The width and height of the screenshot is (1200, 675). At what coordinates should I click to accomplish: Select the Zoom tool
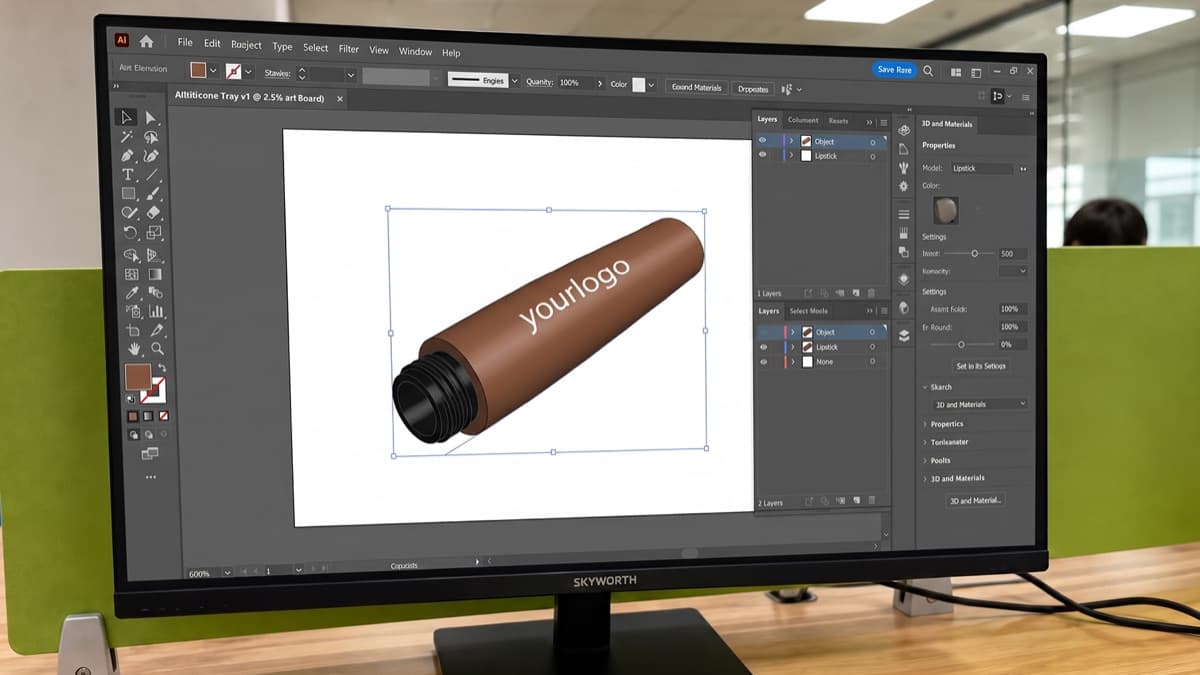tap(157, 348)
